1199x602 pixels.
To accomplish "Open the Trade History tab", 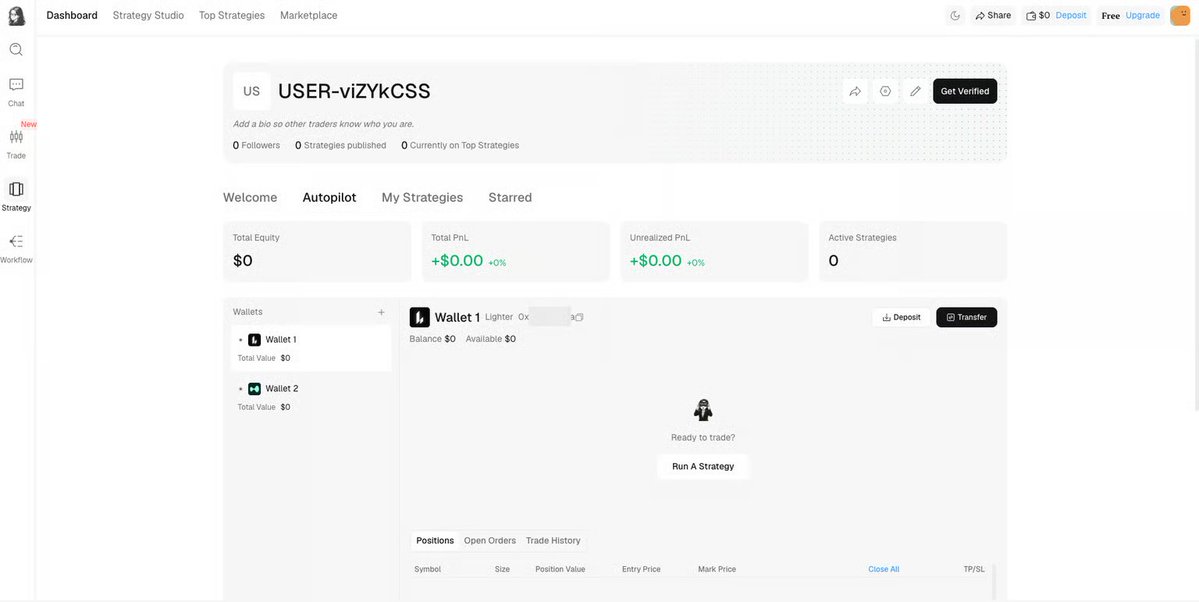I will click(x=553, y=541).
